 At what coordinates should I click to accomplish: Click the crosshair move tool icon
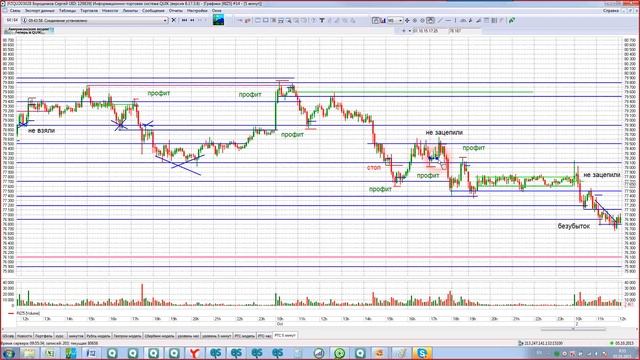[407, 20]
